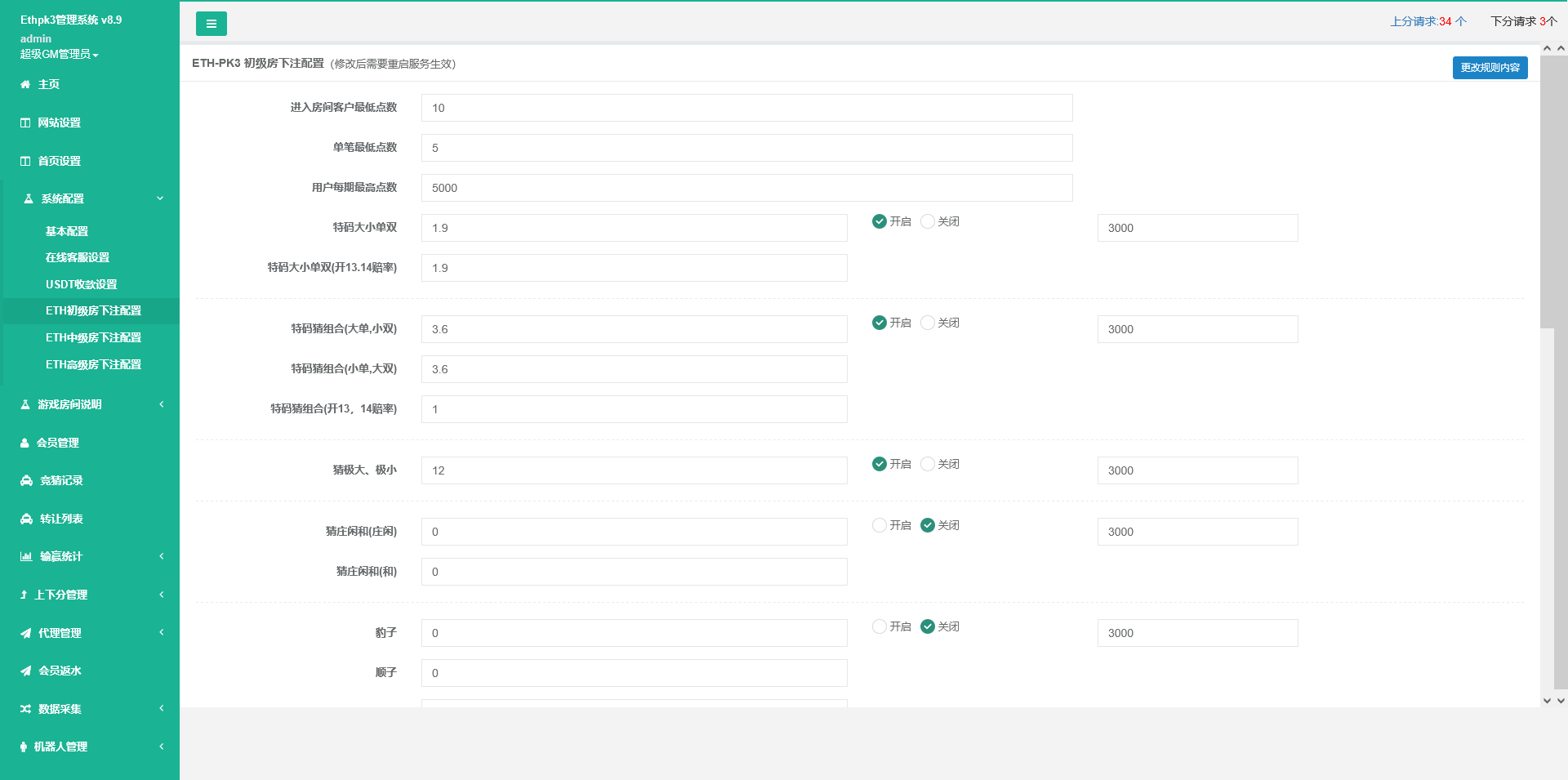
Task: Open the 超级GM管理员 user dropdown
Action: click(59, 54)
